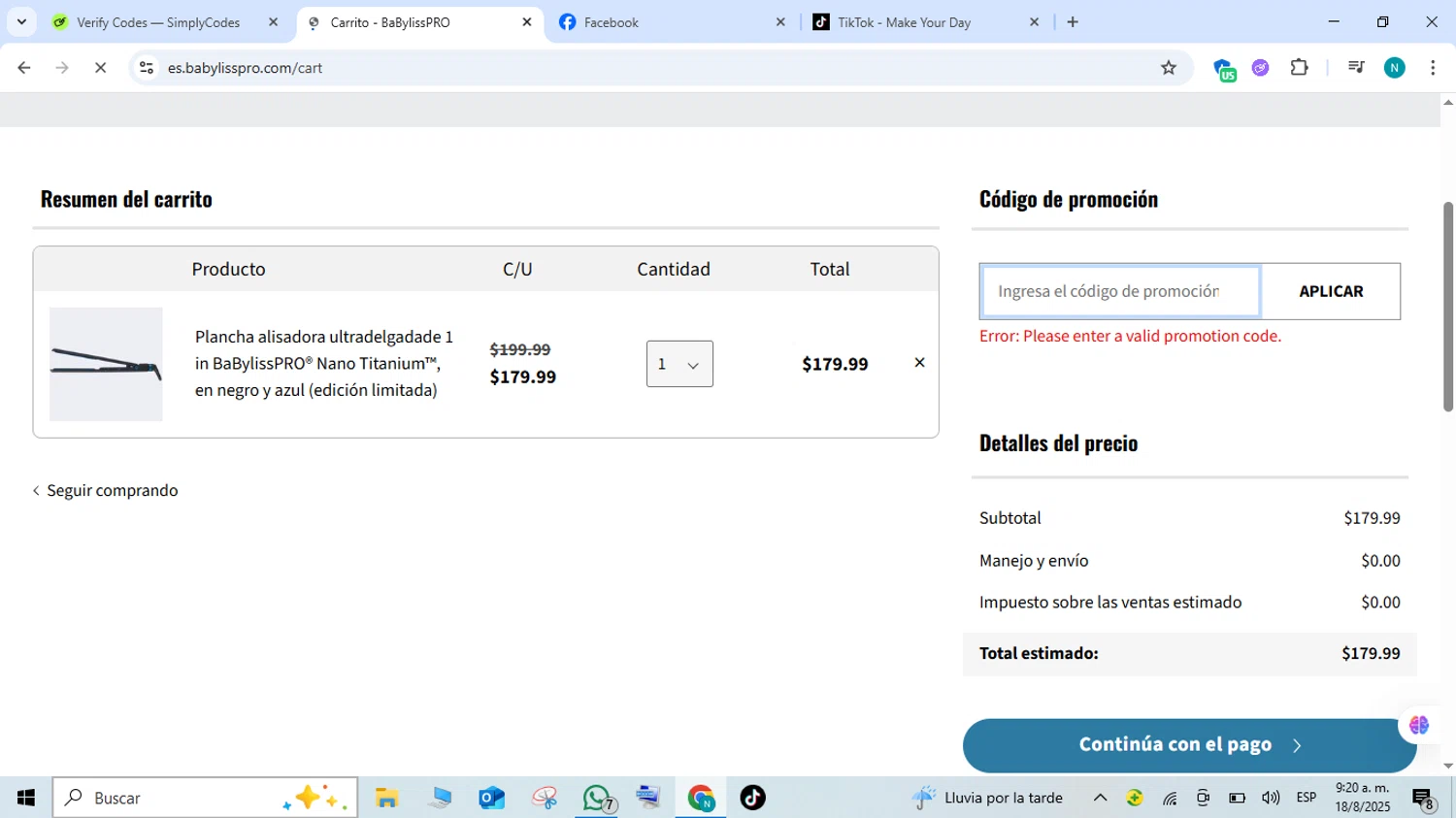Apply the promotion code with APLICAR

pos(1331,291)
